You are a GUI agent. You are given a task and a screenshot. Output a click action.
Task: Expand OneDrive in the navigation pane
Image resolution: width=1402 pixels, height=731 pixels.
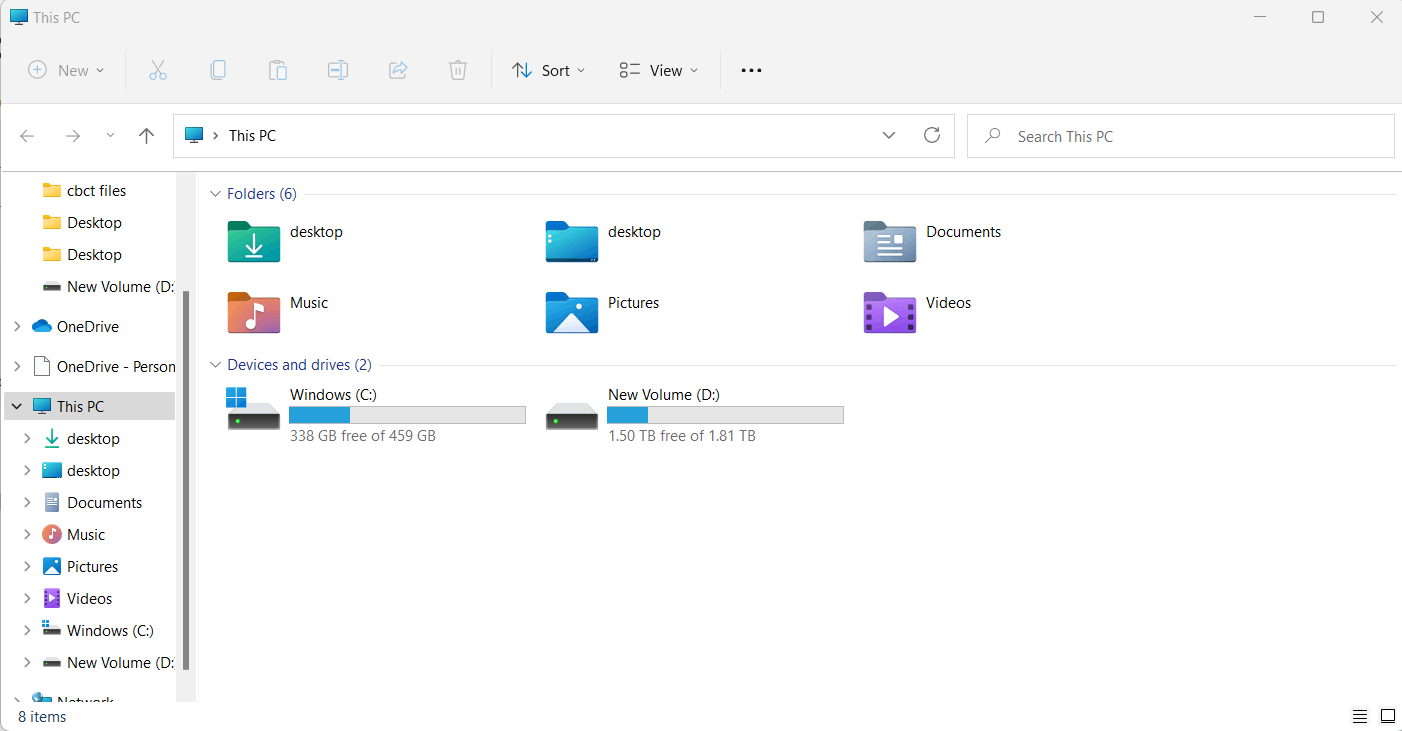coord(17,326)
